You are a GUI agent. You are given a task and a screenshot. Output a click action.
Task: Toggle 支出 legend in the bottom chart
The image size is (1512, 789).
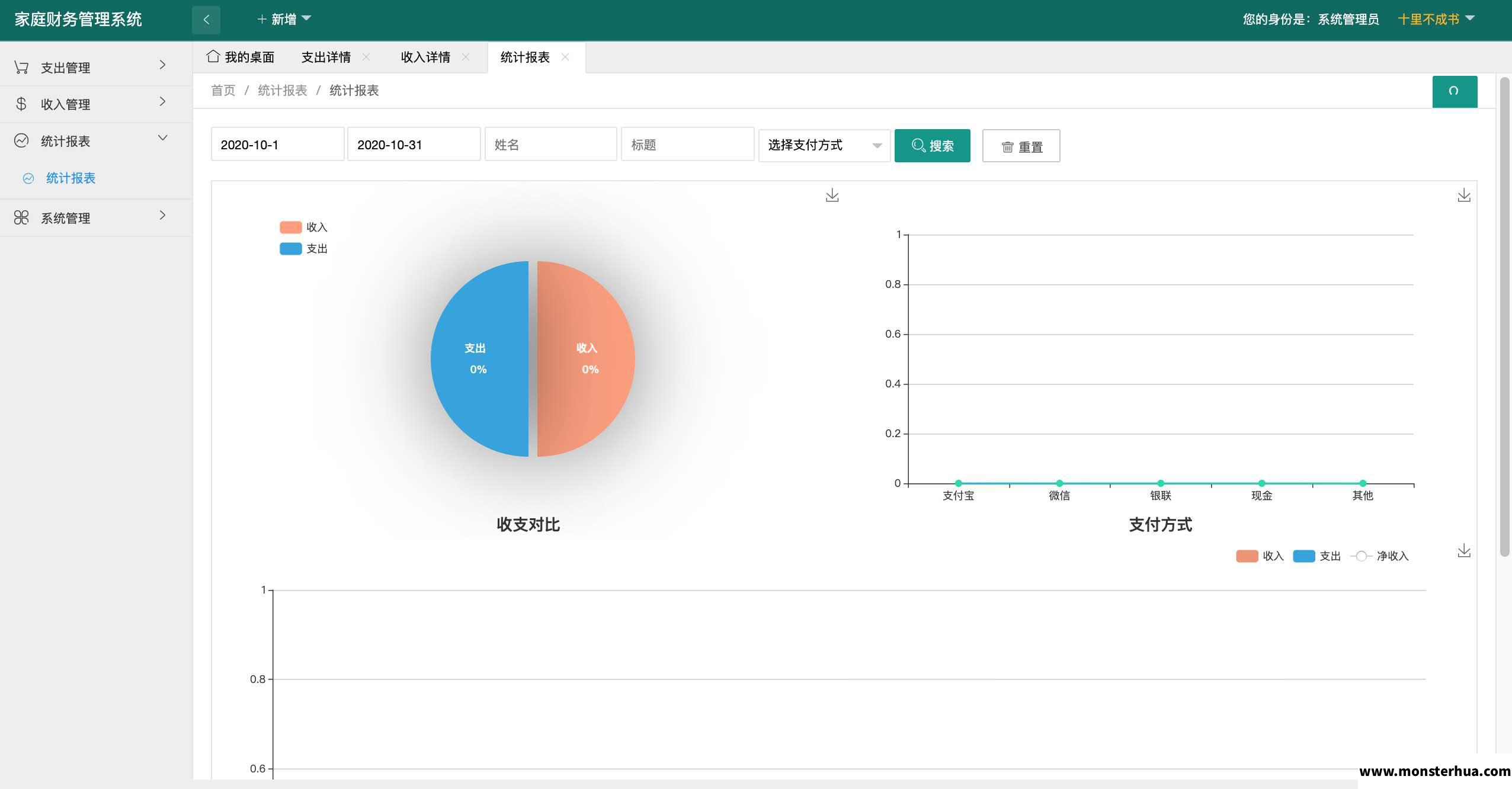coord(1316,556)
